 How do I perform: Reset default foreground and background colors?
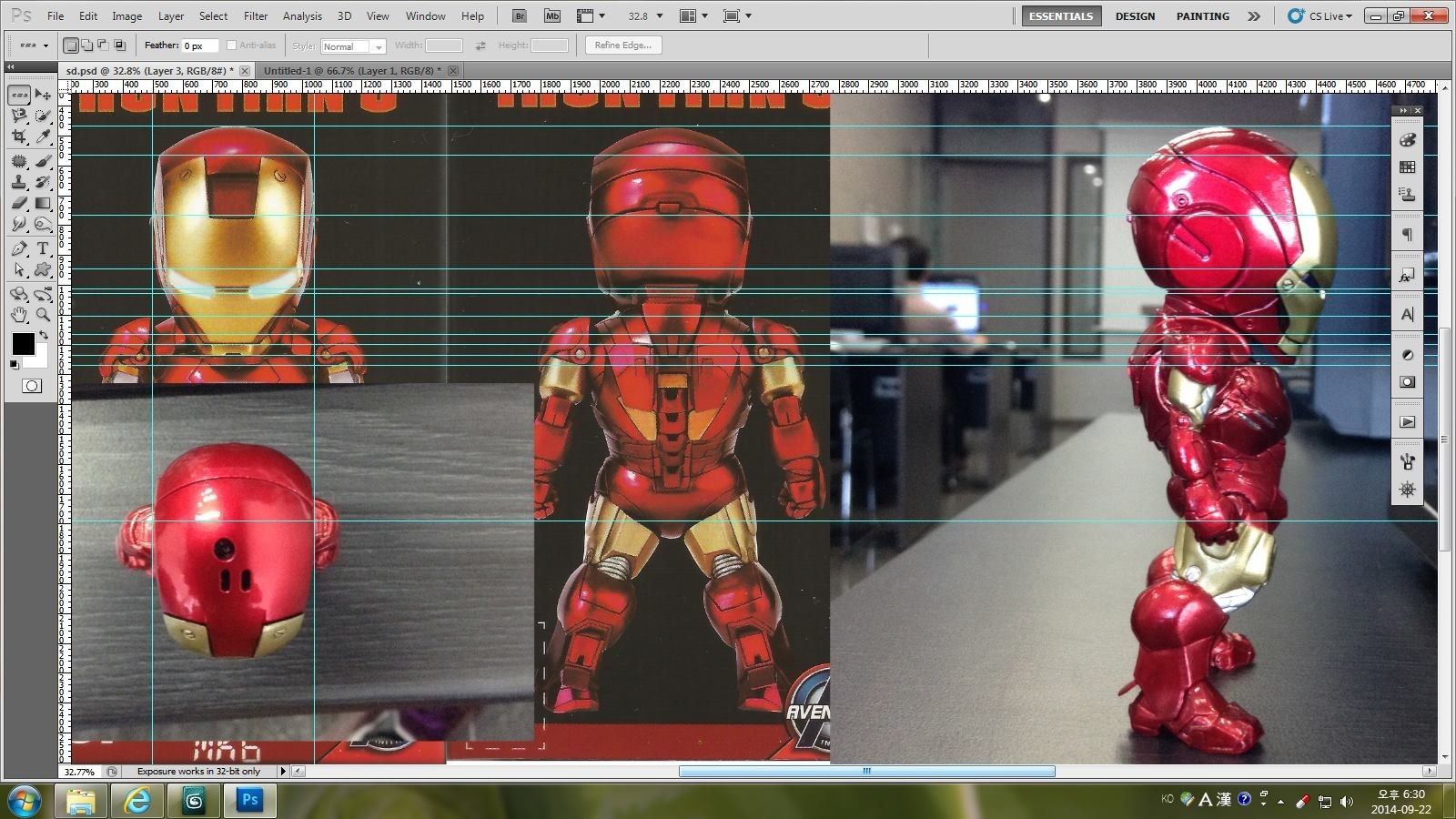click(14, 365)
